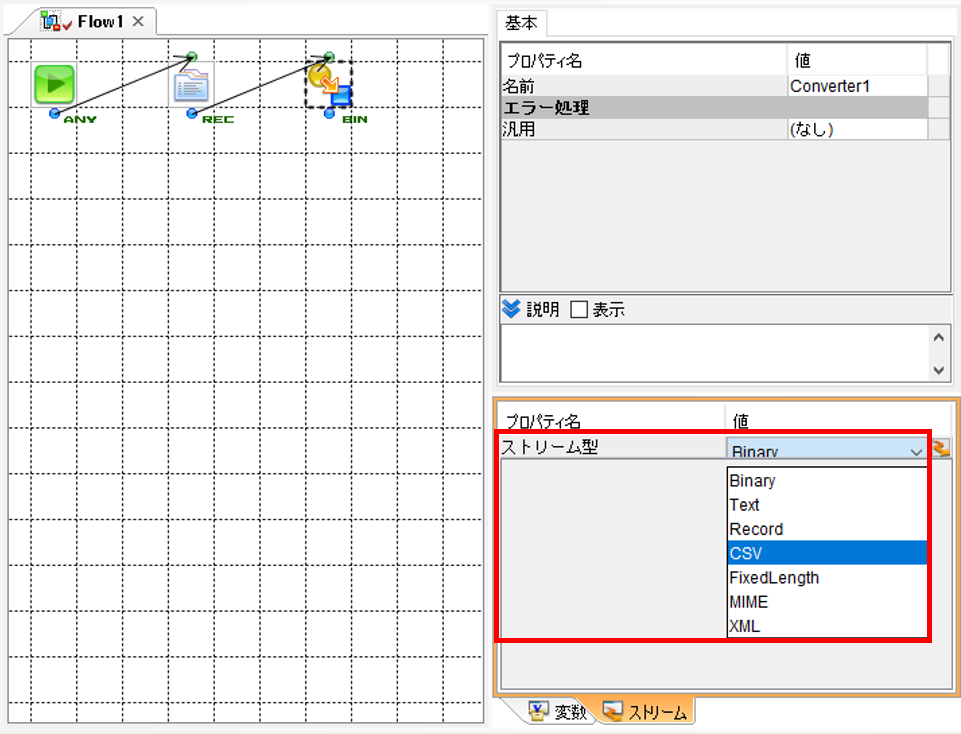Select XML in the stream type list
This screenshot has height=734, width=961.
[827, 626]
